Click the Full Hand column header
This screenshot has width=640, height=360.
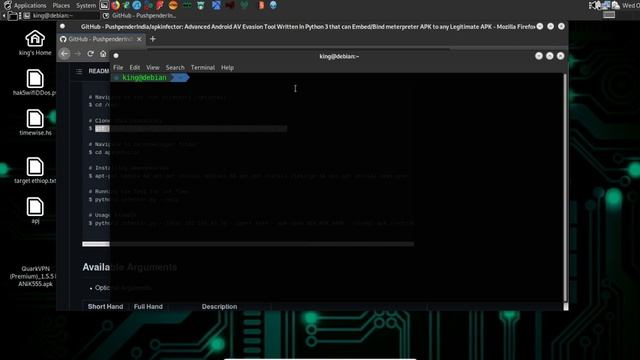pyautogui.click(x=148, y=307)
